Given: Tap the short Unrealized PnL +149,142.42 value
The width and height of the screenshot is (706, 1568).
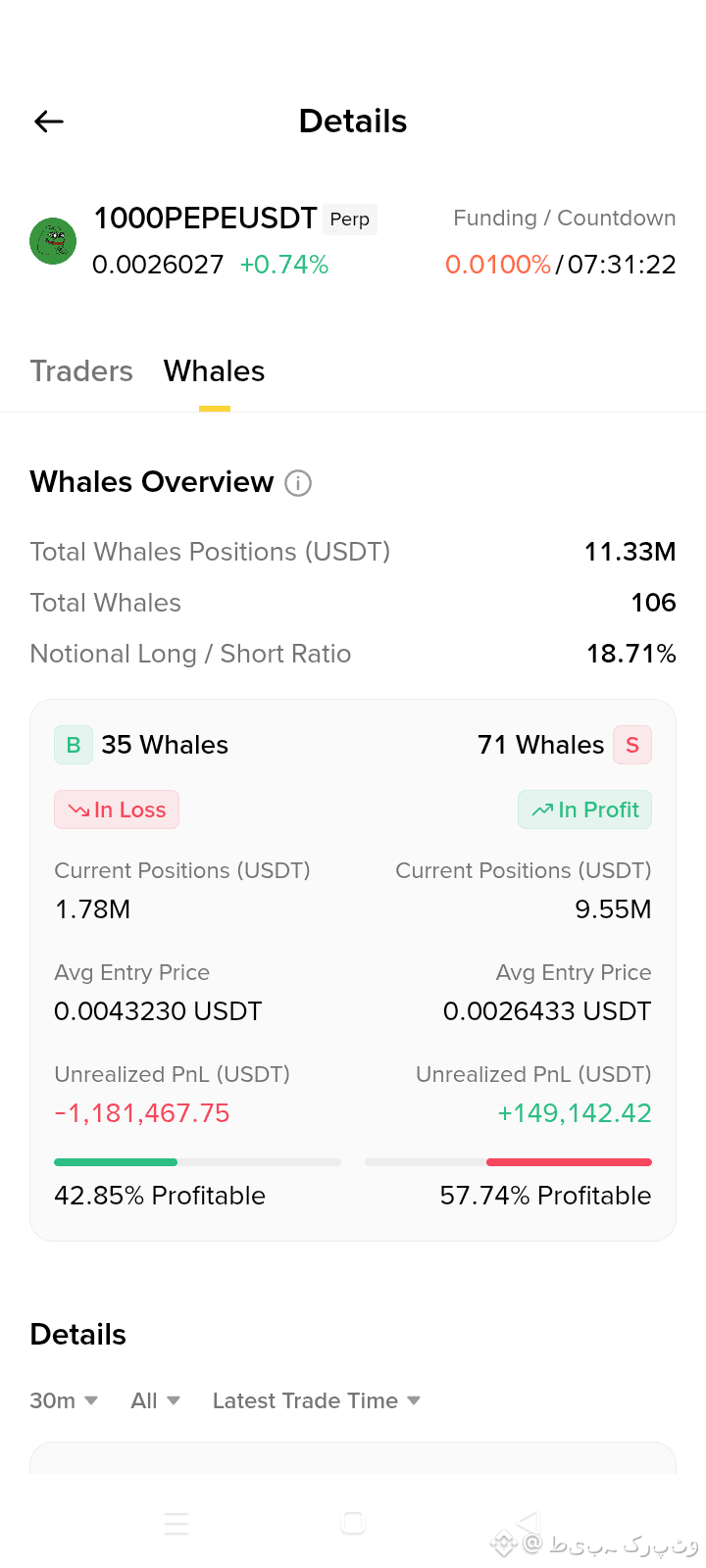Looking at the screenshot, I should (575, 1113).
